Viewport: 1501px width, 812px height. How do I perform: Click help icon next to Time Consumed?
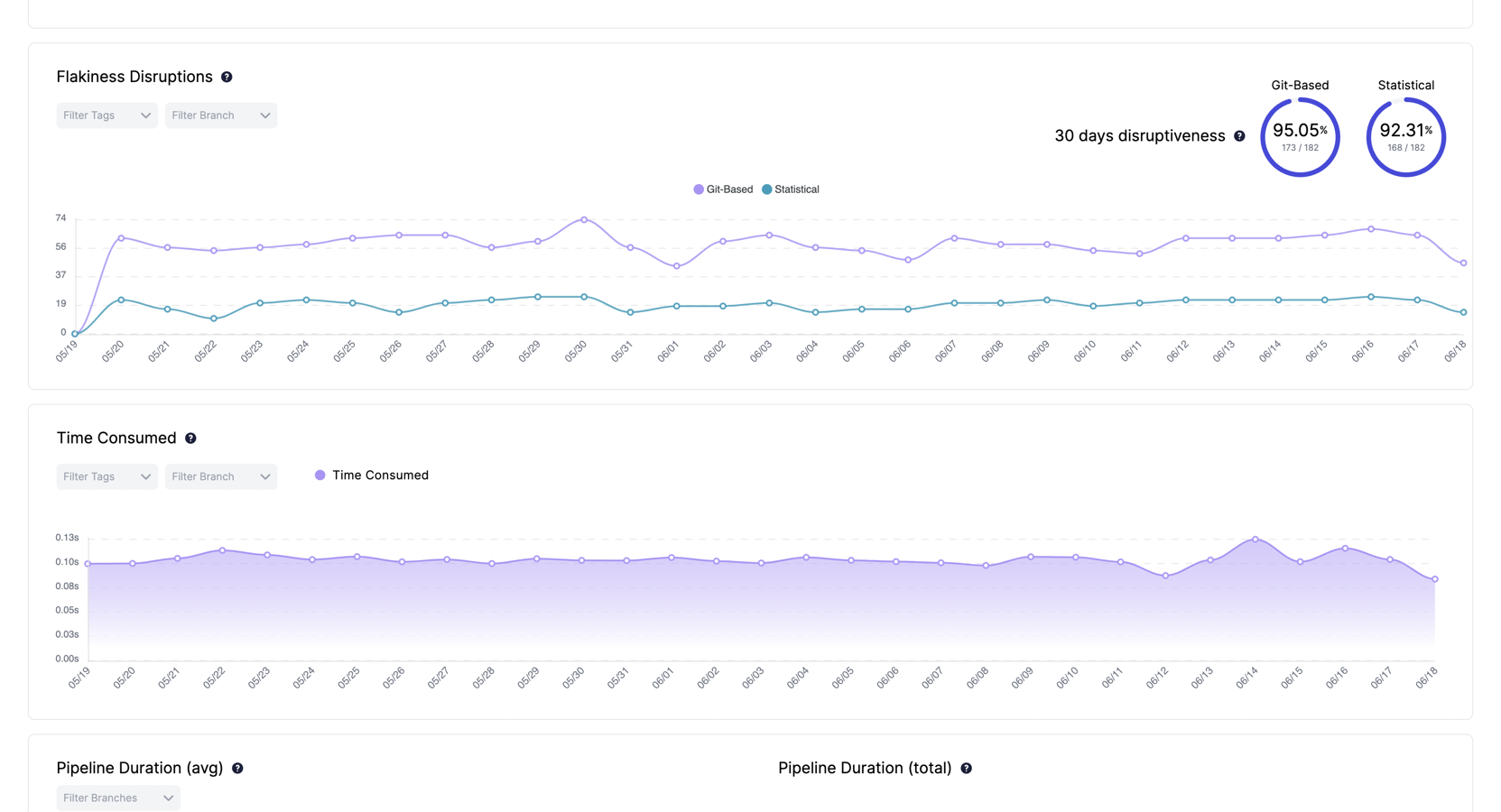point(190,438)
